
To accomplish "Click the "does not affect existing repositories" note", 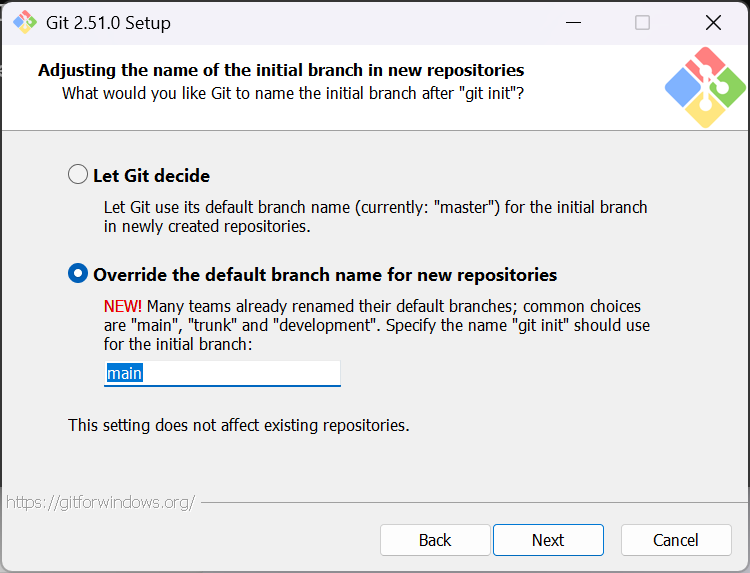I will click(239, 425).
